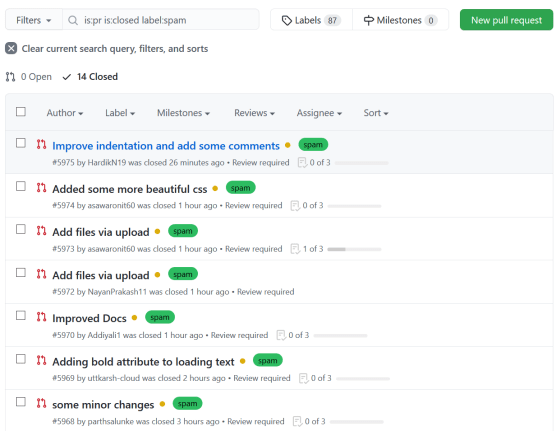The image size is (560, 431).
Task: Select the checkbox for Adding bold attribute to loading text
Action: (x=21, y=359)
